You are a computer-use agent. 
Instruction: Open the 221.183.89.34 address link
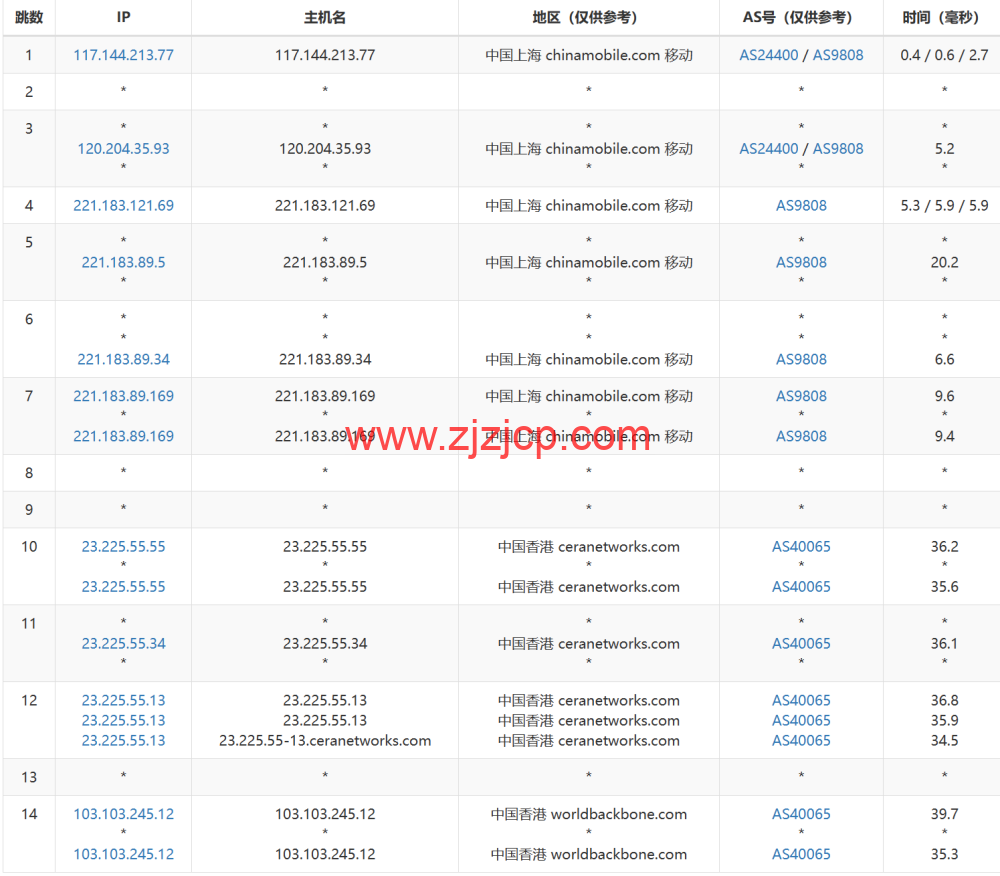[123, 359]
